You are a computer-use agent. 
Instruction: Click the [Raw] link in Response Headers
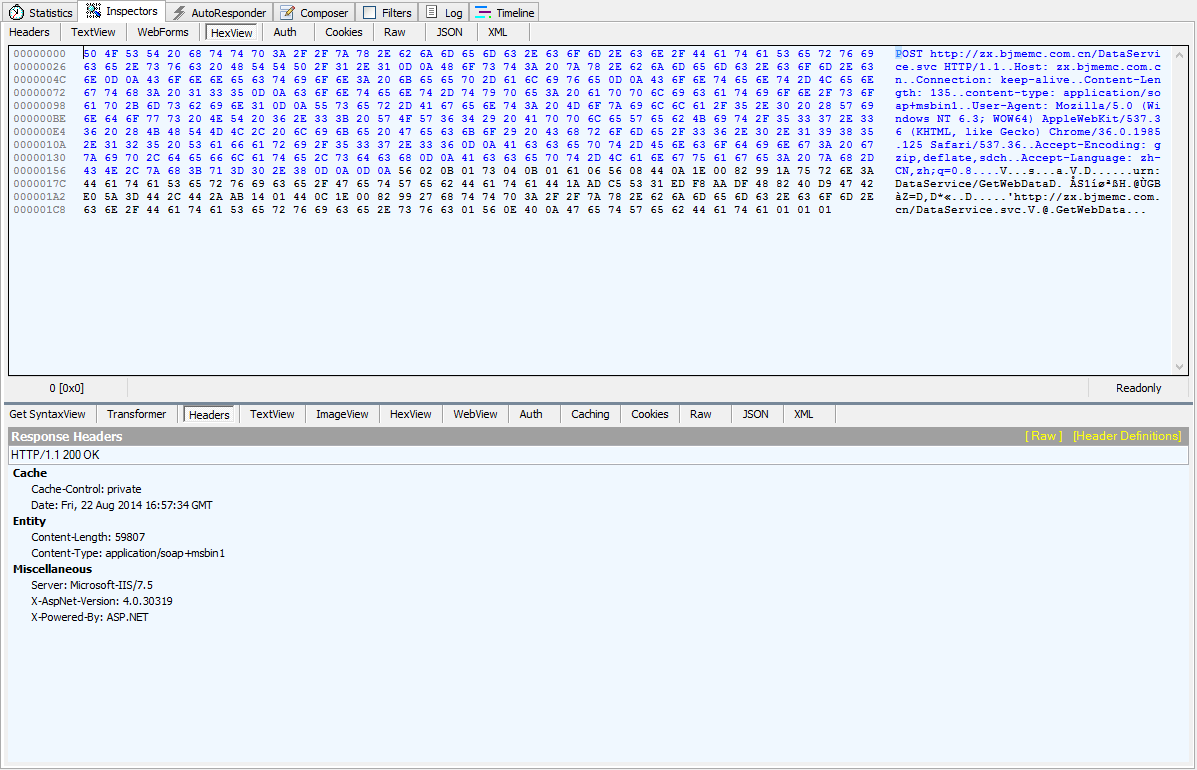point(1043,436)
